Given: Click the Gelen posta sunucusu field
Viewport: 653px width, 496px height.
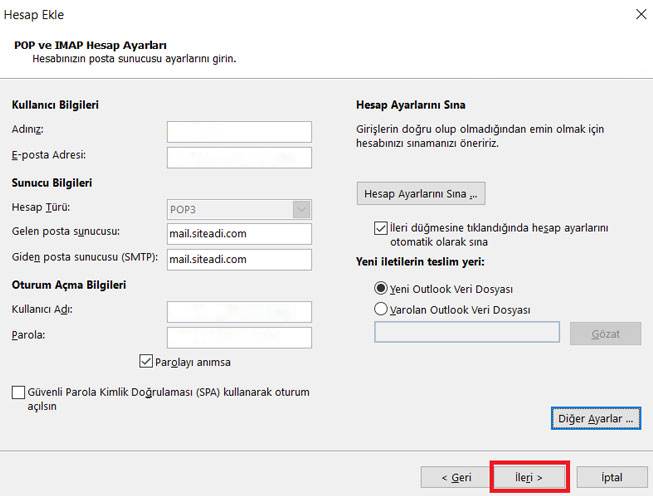Looking at the screenshot, I should pos(239,234).
